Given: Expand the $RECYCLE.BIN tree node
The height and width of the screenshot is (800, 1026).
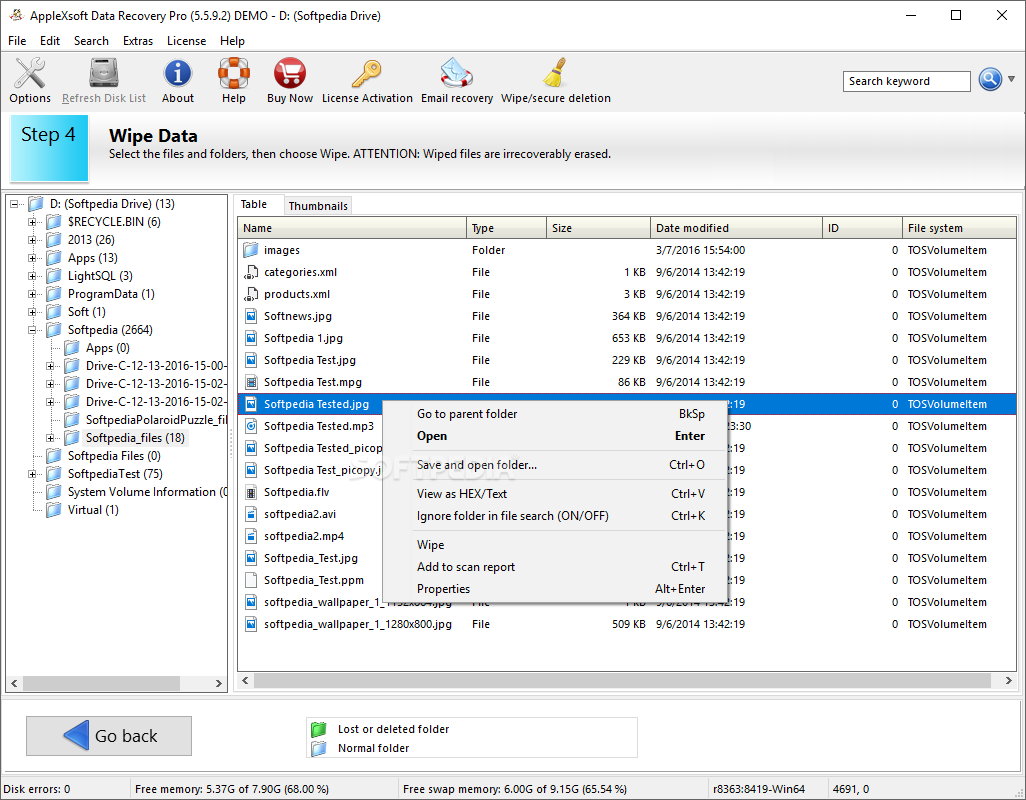Looking at the screenshot, I should [32, 222].
